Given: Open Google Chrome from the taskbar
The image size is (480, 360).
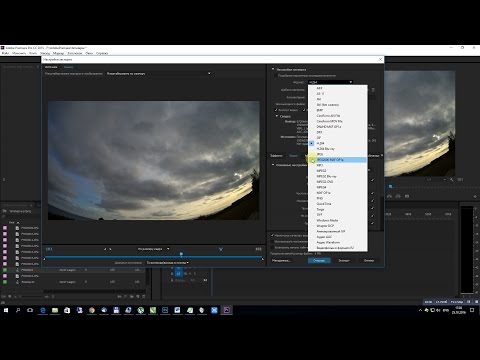Looking at the screenshot, I should point(92,310).
